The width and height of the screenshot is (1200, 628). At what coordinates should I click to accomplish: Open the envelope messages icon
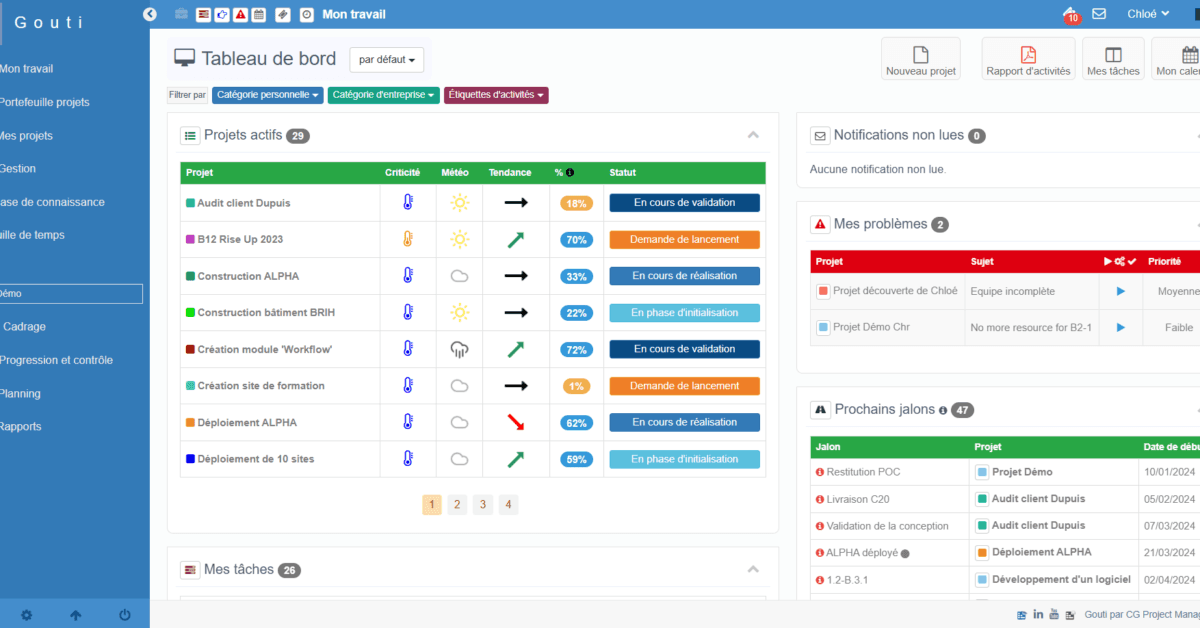pos(1099,14)
